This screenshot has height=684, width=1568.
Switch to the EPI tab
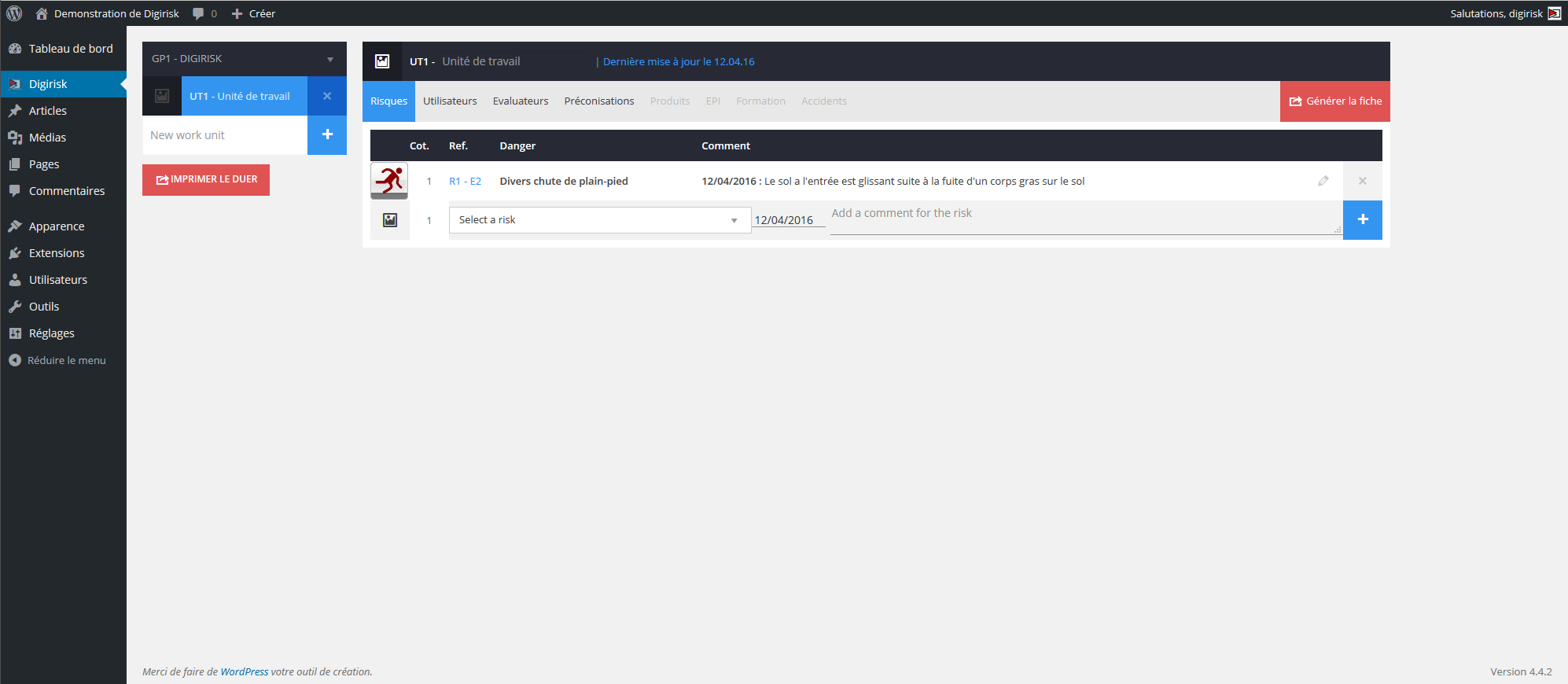pyautogui.click(x=713, y=101)
